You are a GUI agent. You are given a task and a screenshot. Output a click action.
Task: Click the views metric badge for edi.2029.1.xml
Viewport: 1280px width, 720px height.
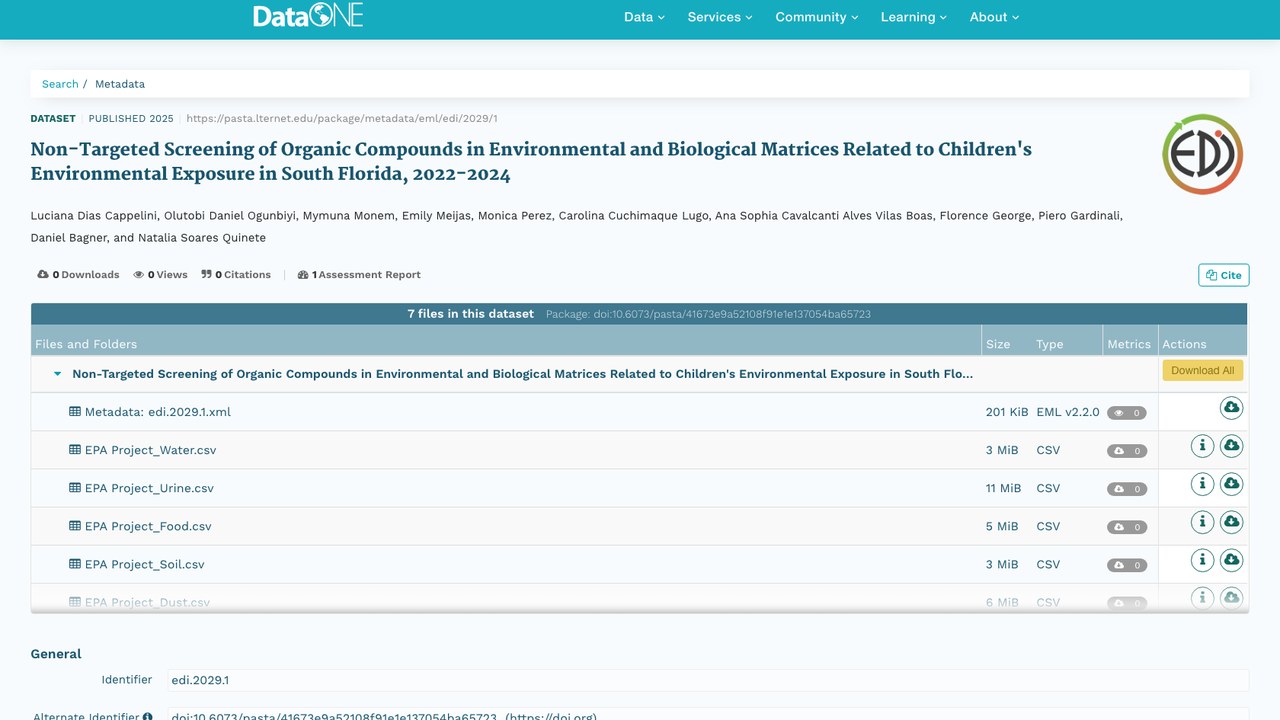1127,413
